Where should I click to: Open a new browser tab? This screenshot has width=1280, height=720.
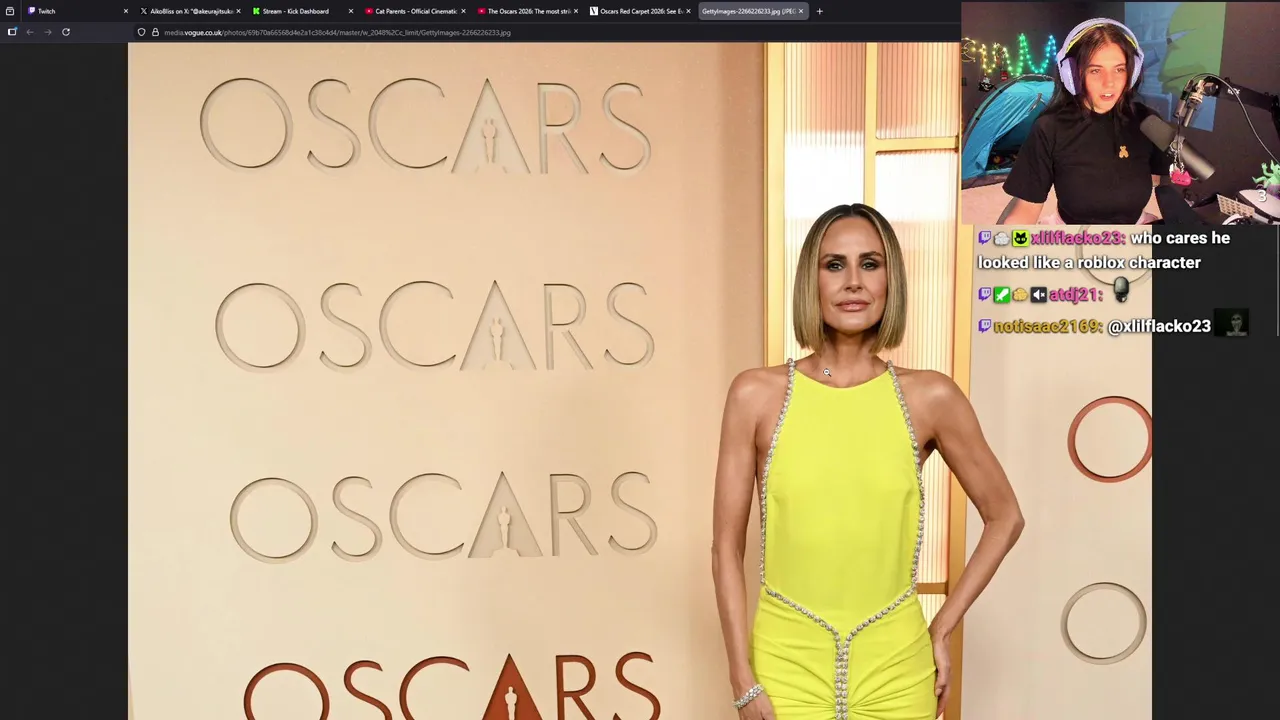pos(819,11)
